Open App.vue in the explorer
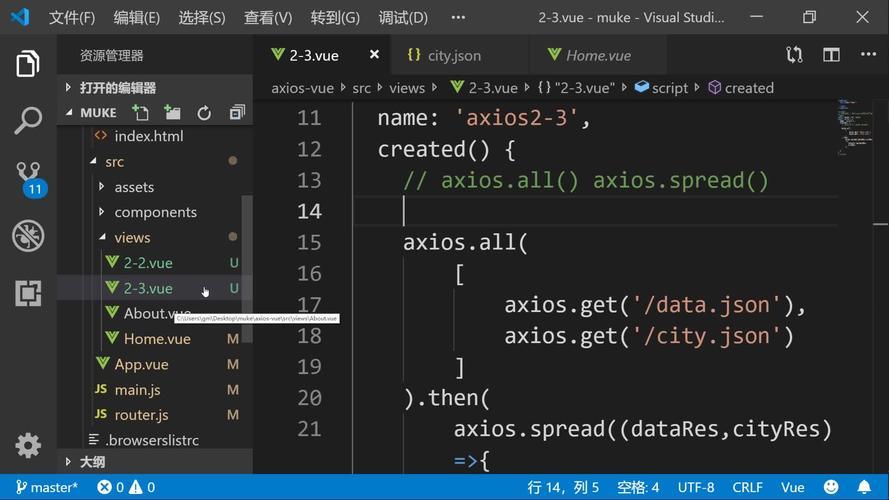 (141, 364)
